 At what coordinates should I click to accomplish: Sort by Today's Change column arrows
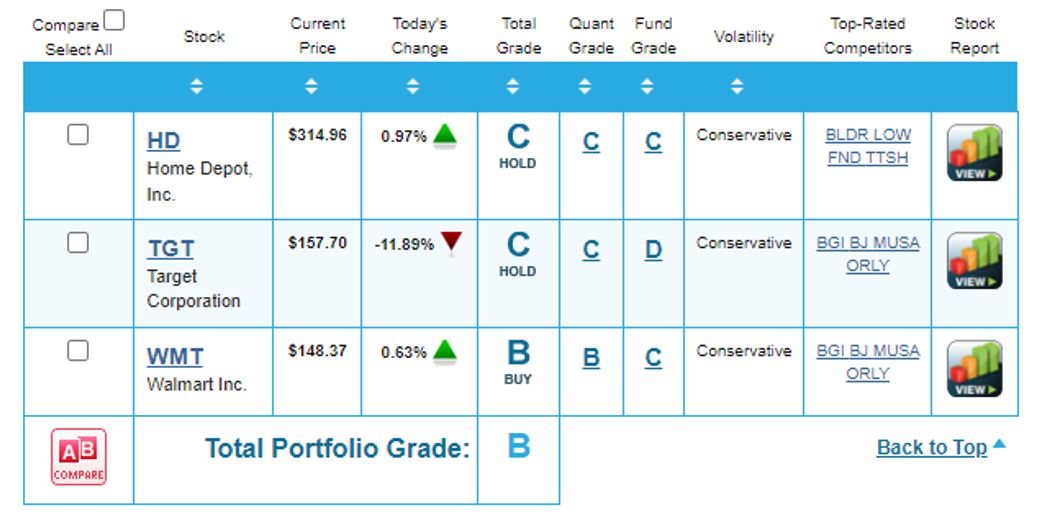(x=413, y=87)
